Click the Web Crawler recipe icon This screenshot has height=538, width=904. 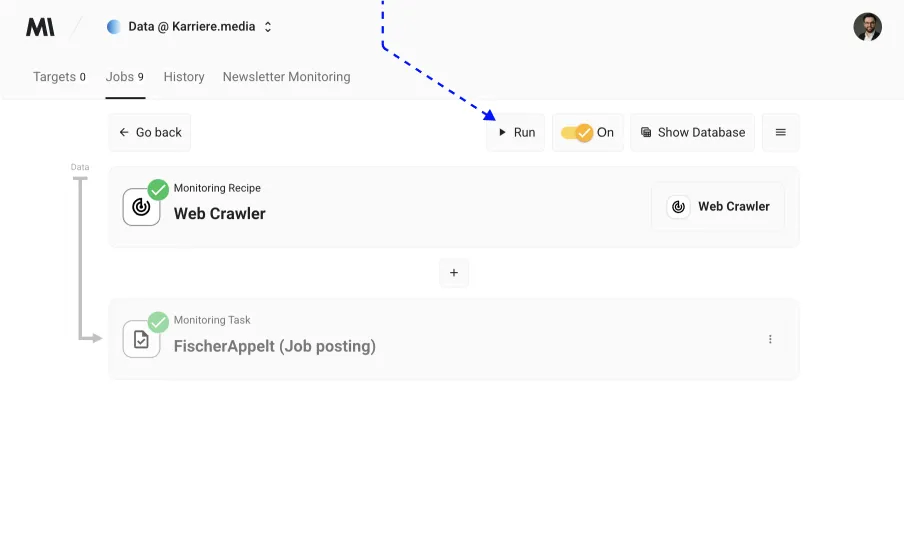(x=141, y=207)
